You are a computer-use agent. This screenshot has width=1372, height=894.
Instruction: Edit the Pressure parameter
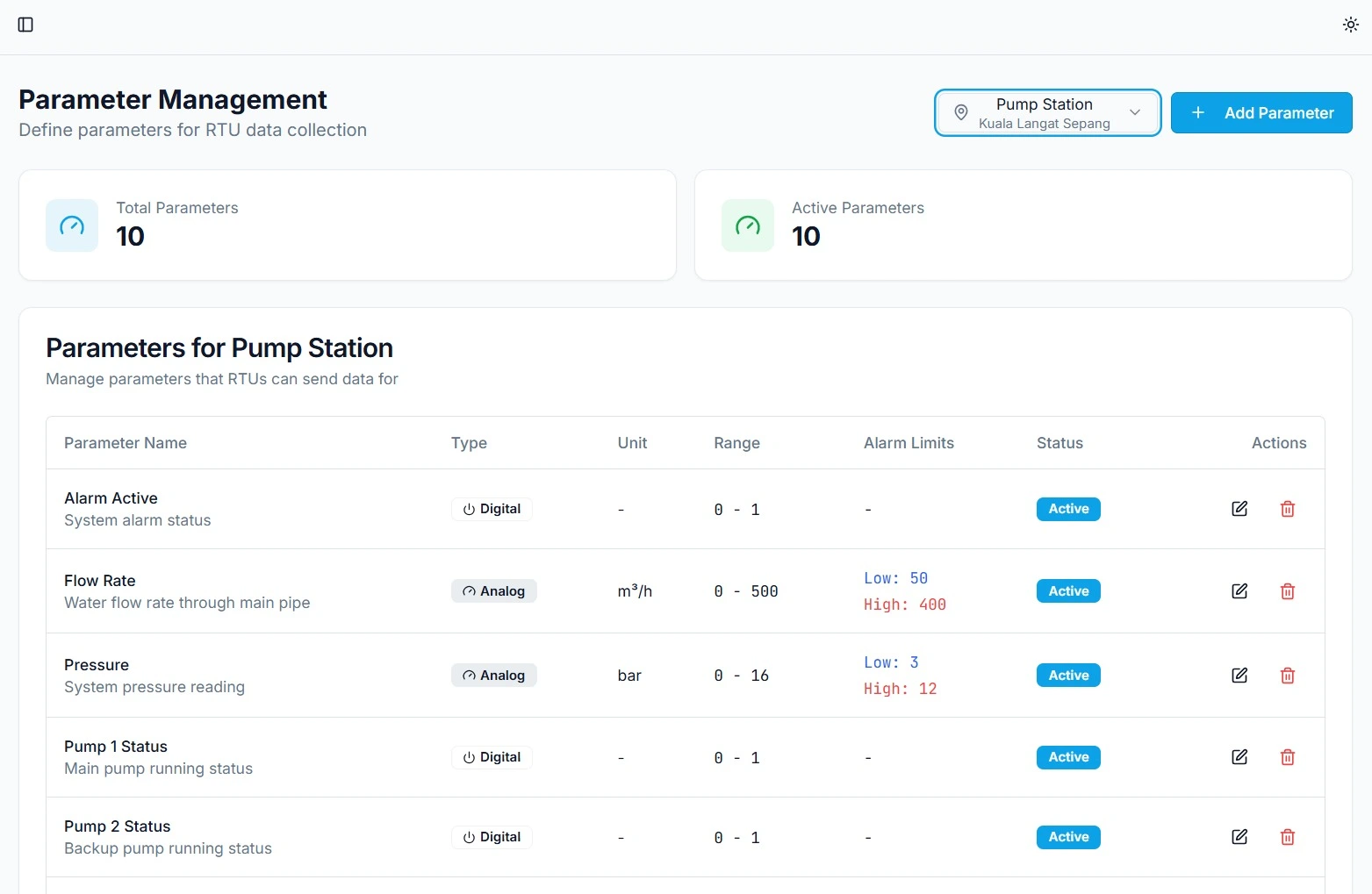[1239, 676]
